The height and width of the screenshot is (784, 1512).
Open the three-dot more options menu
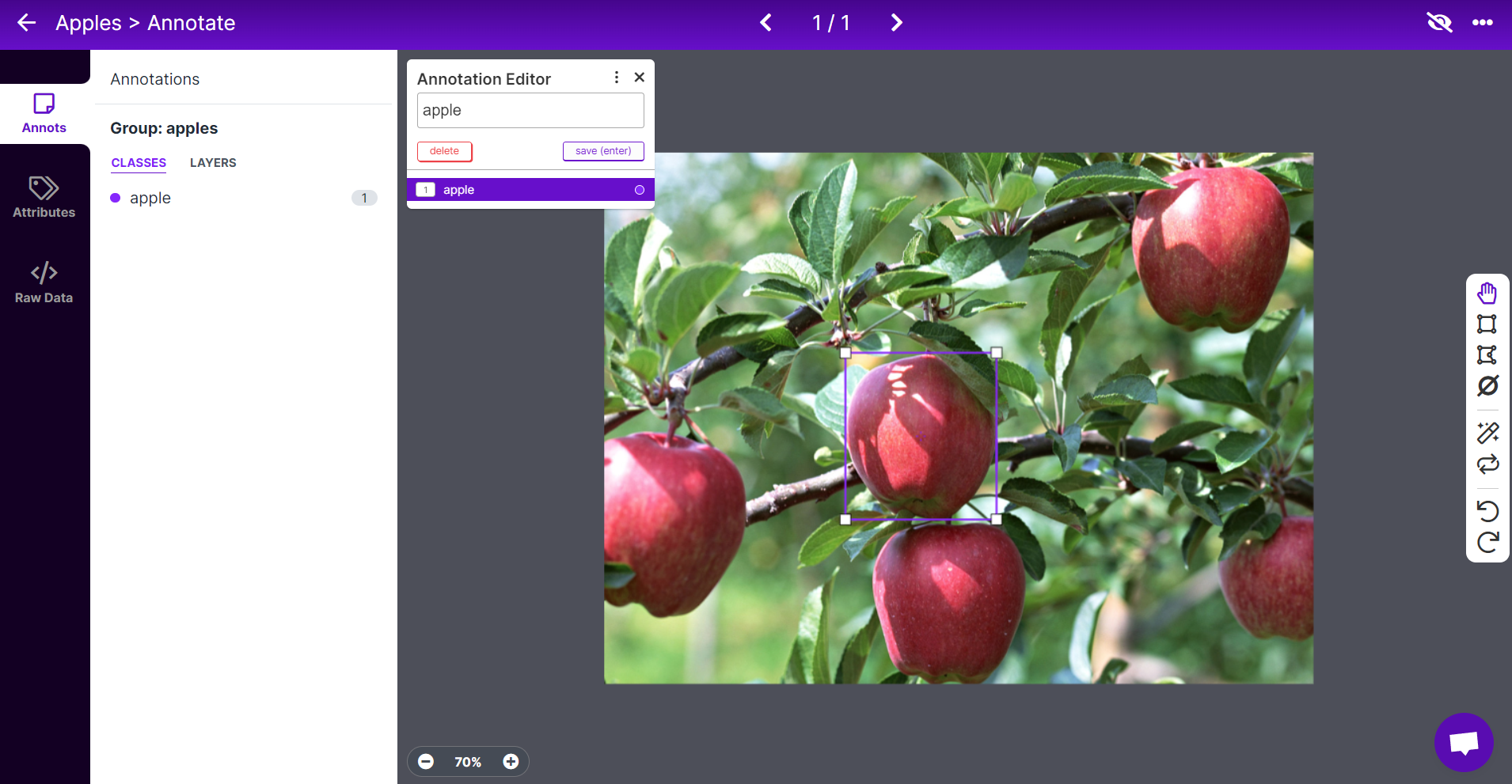coord(1483,23)
